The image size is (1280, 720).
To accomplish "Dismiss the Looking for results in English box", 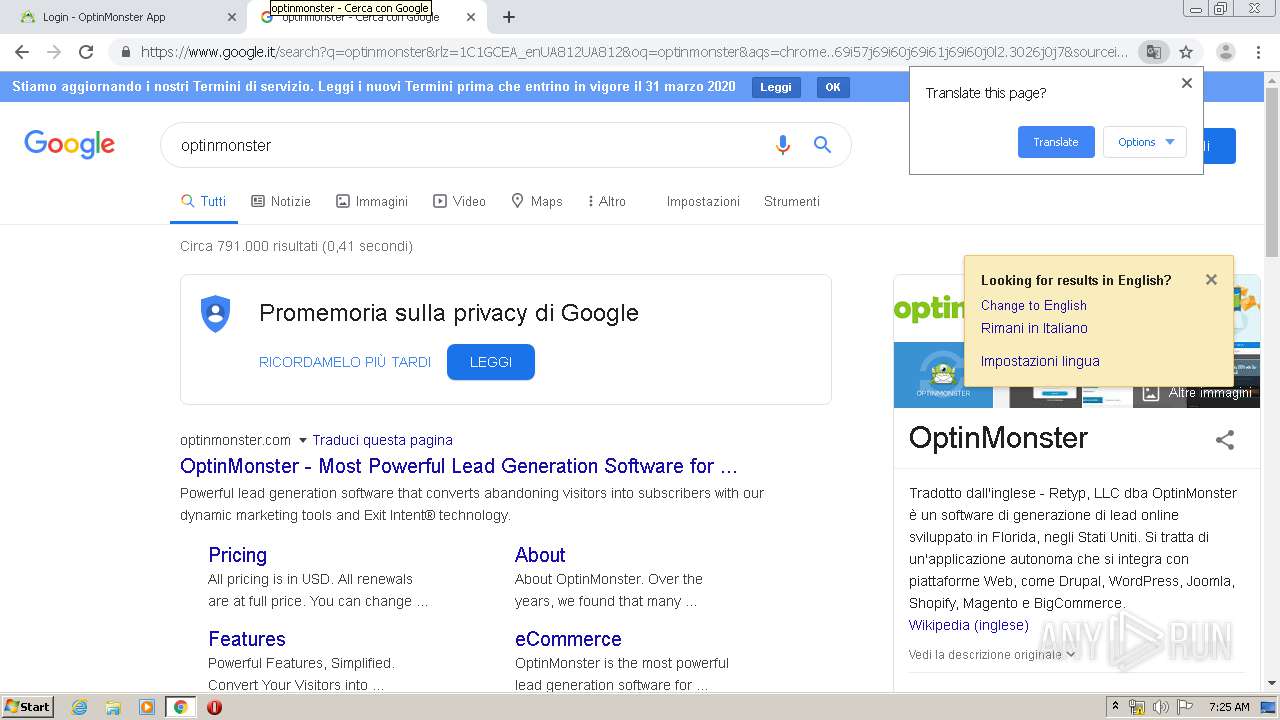I will point(1211,280).
